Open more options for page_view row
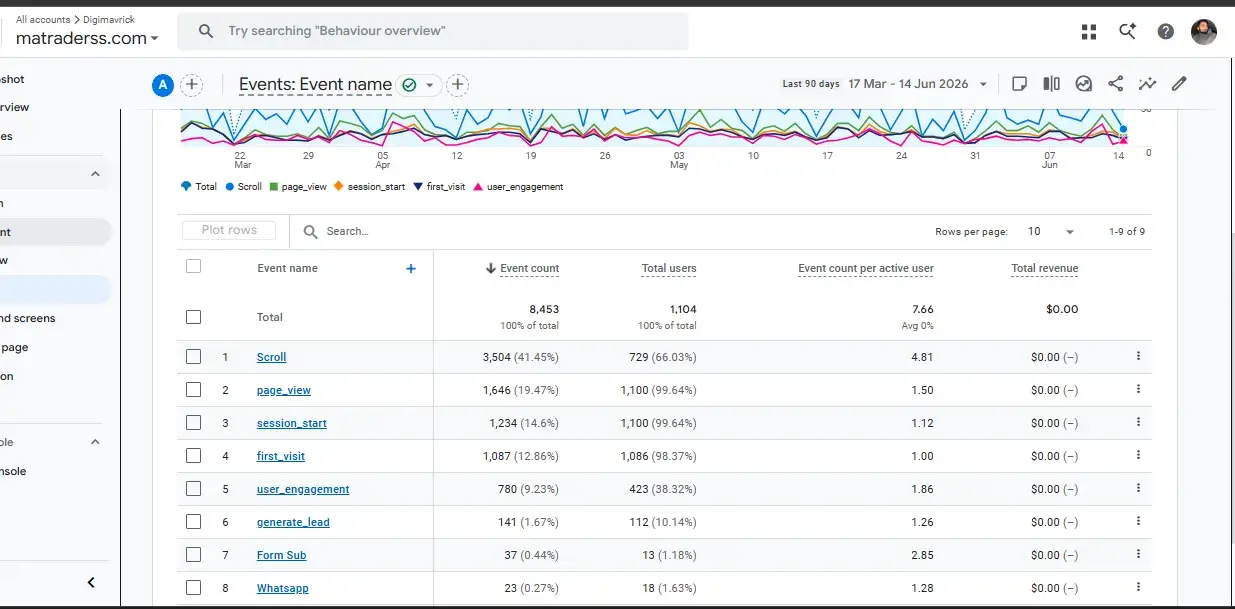The width and height of the screenshot is (1235, 609). coord(1138,389)
